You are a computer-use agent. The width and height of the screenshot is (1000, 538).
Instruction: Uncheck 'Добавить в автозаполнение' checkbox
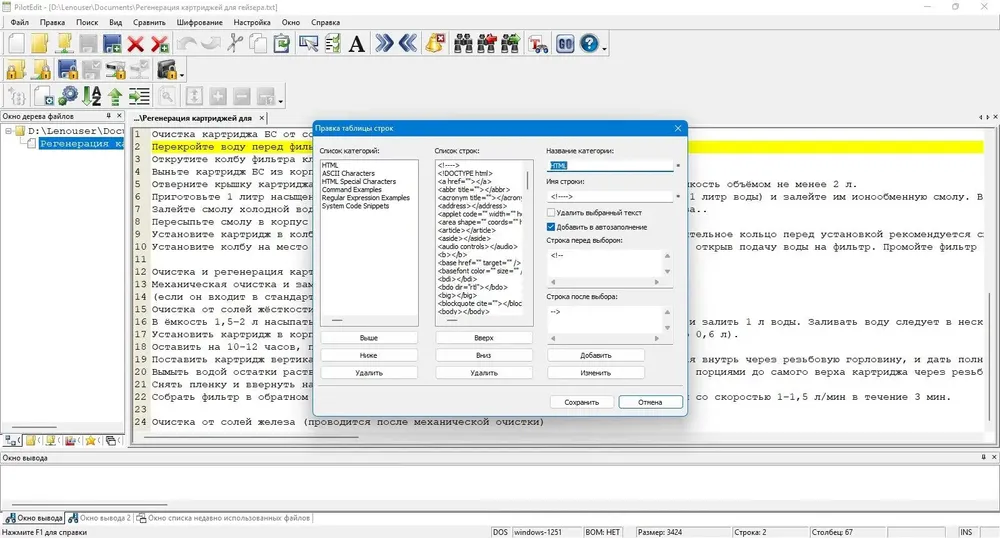[551, 227]
